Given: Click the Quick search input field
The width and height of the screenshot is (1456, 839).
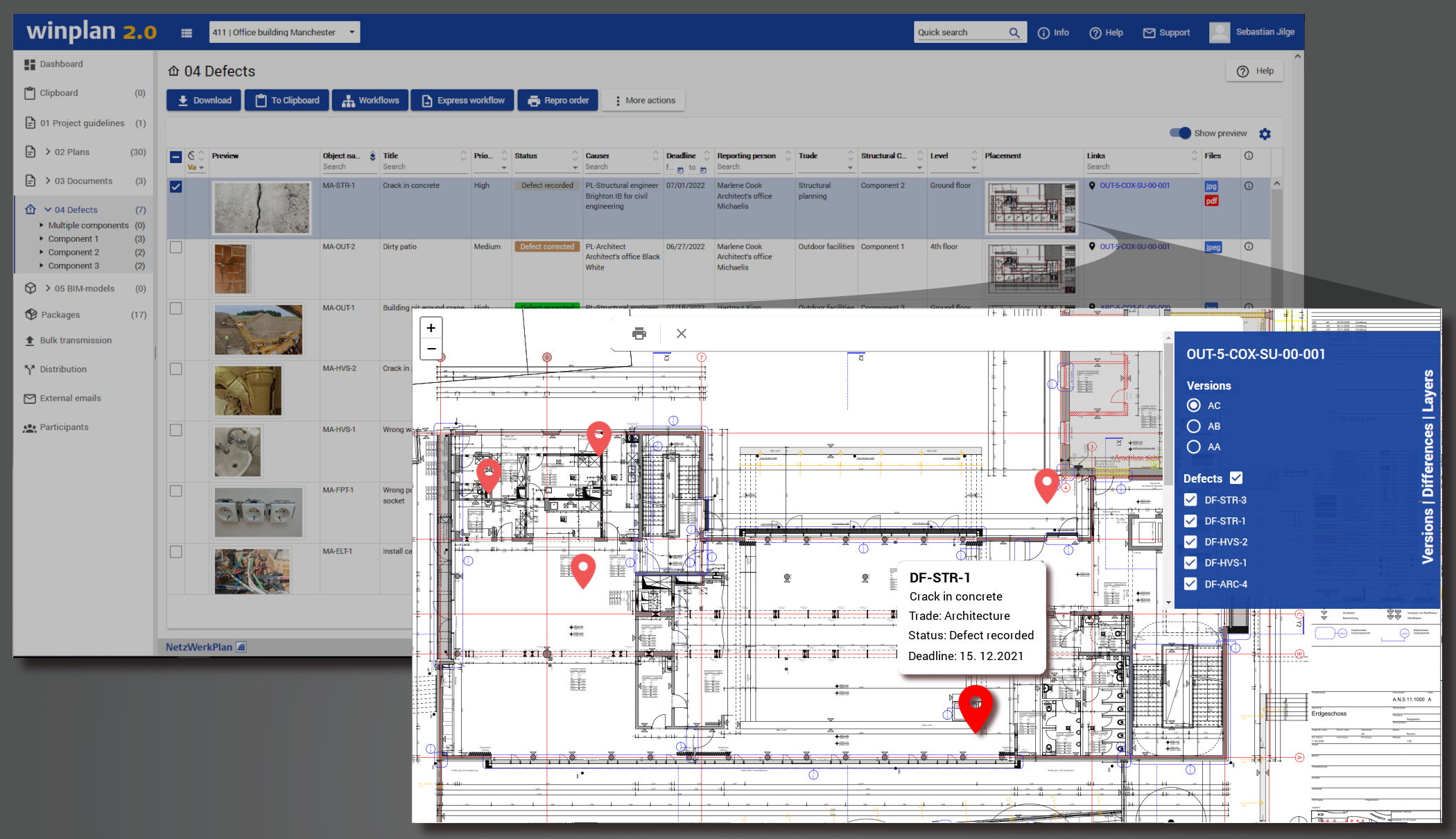Looking at the screenshot, I should tap(961, 33).
